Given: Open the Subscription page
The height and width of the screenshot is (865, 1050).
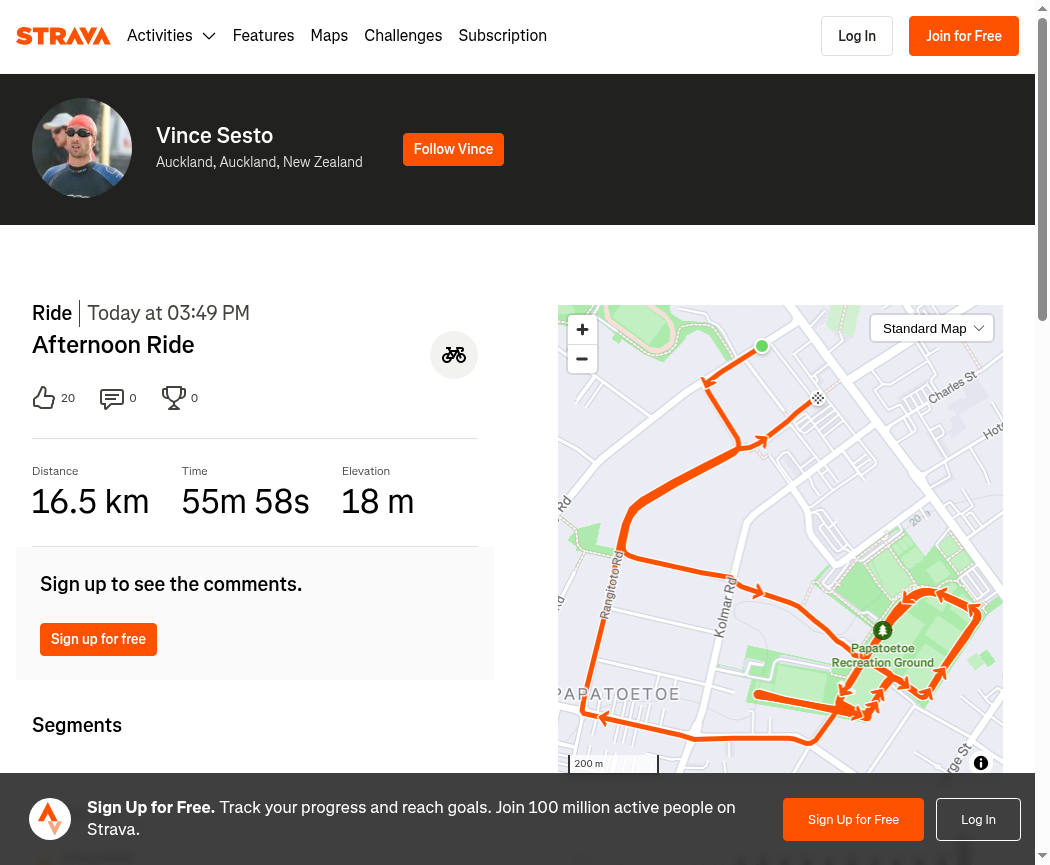Looking at the screenshot, I should coord(502,35).
